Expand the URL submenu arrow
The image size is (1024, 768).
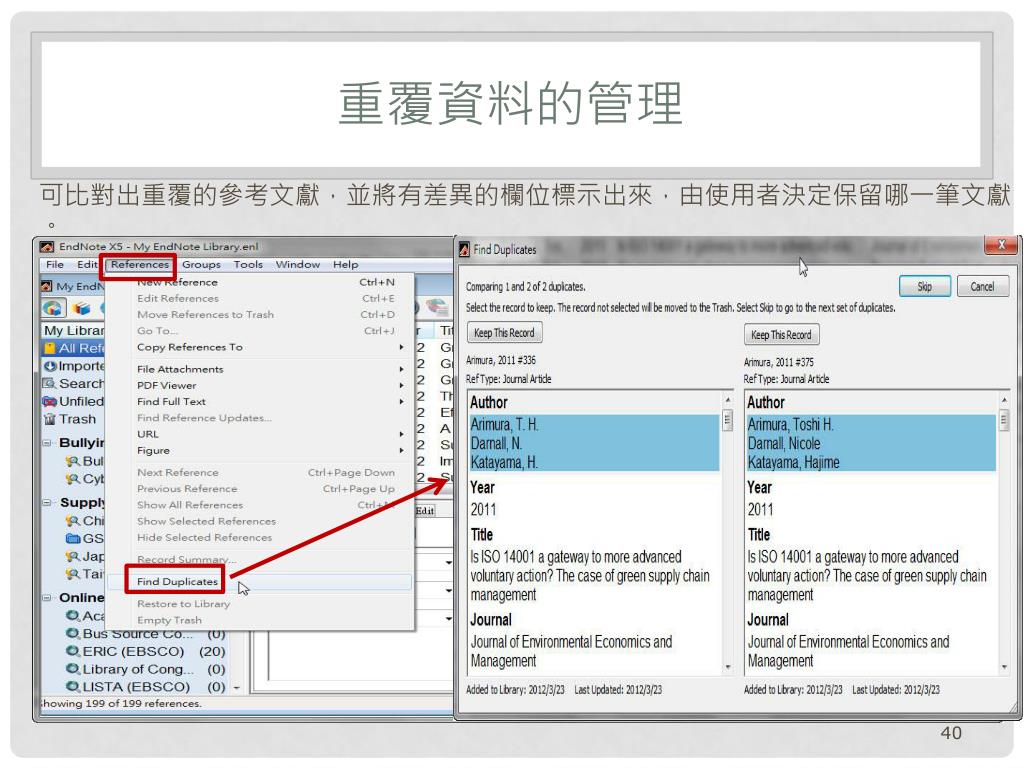402,434
